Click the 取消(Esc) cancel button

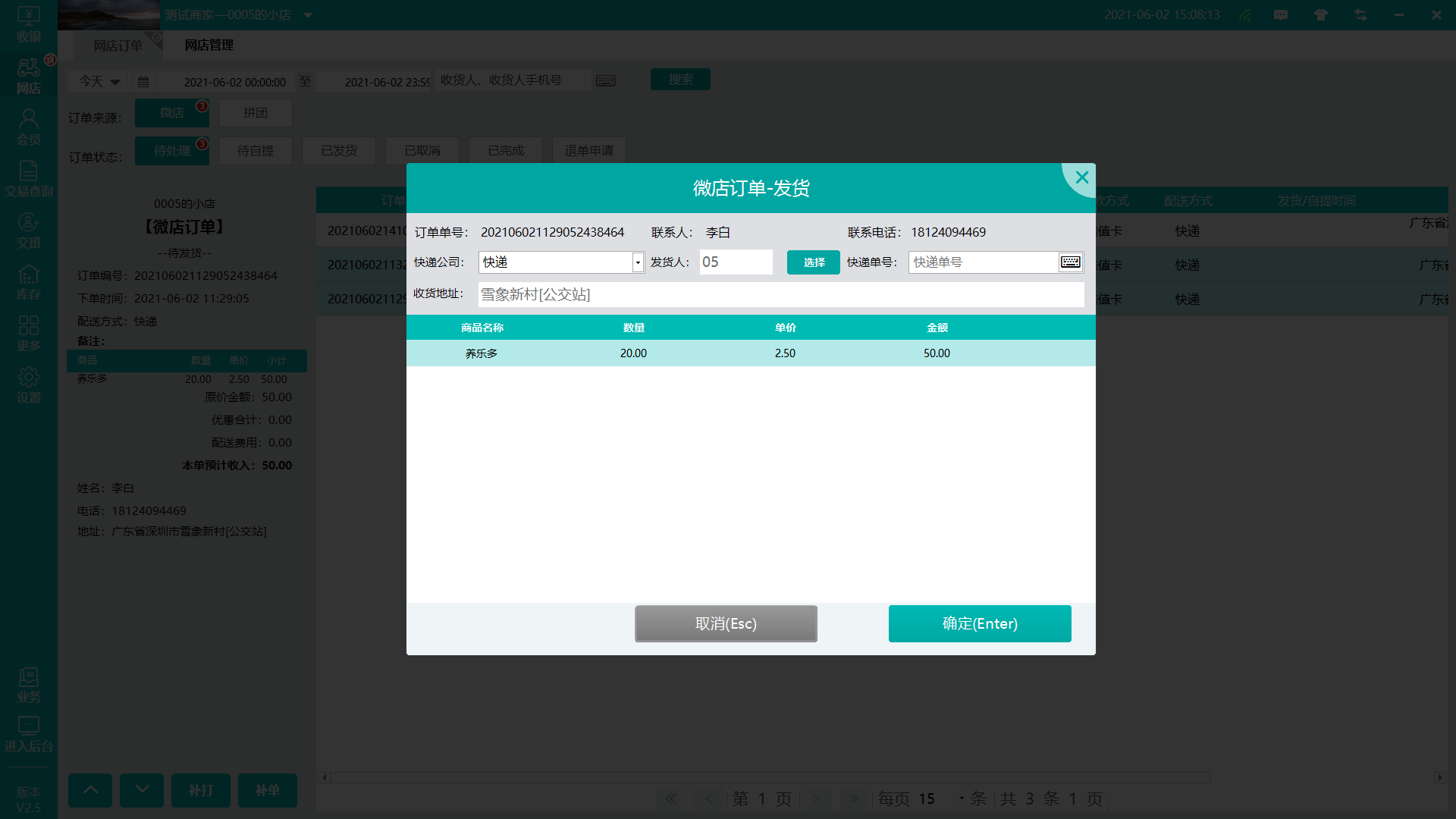(x=726, y=623)
